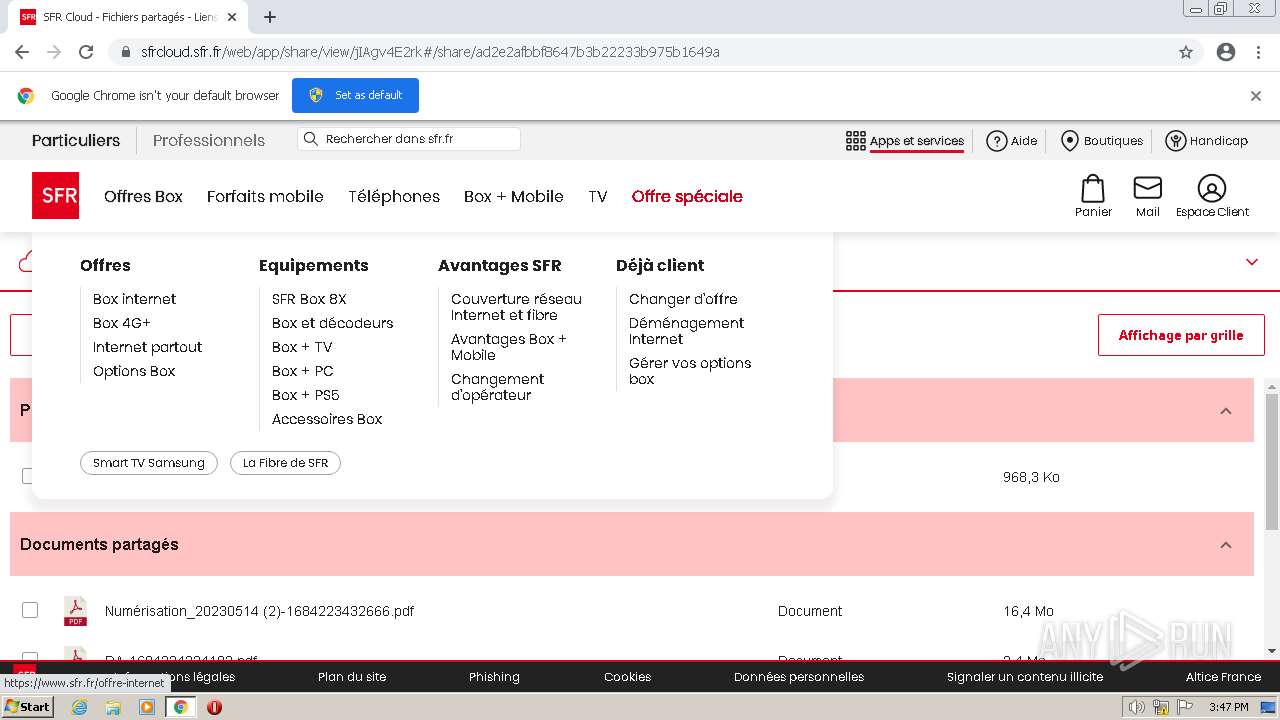The image size is (1280, 720).
Task: Open the Cookies footer link
Action: pyautogui.click(x=627, y=677)
